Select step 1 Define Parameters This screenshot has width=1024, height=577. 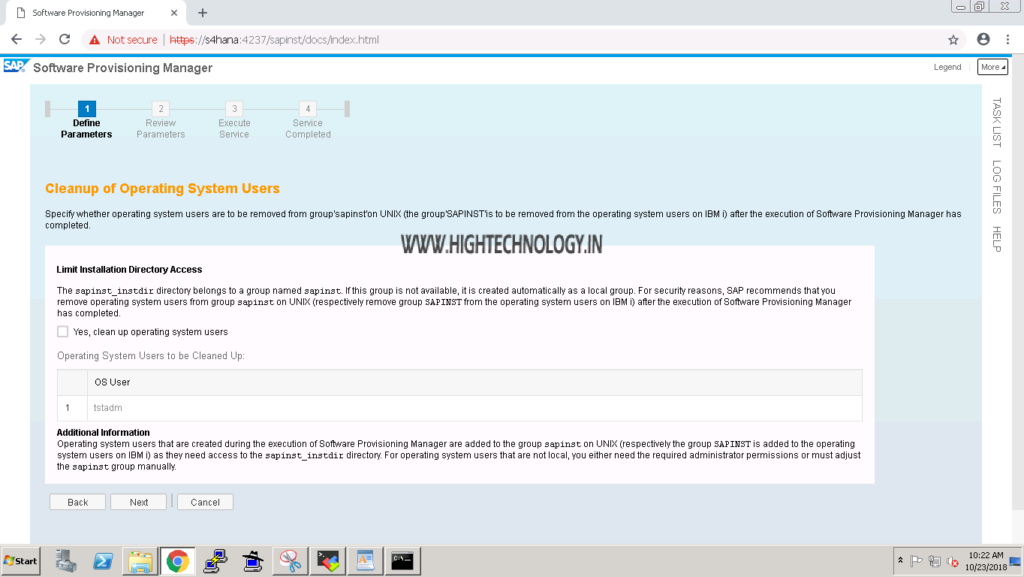click(87, 121)
